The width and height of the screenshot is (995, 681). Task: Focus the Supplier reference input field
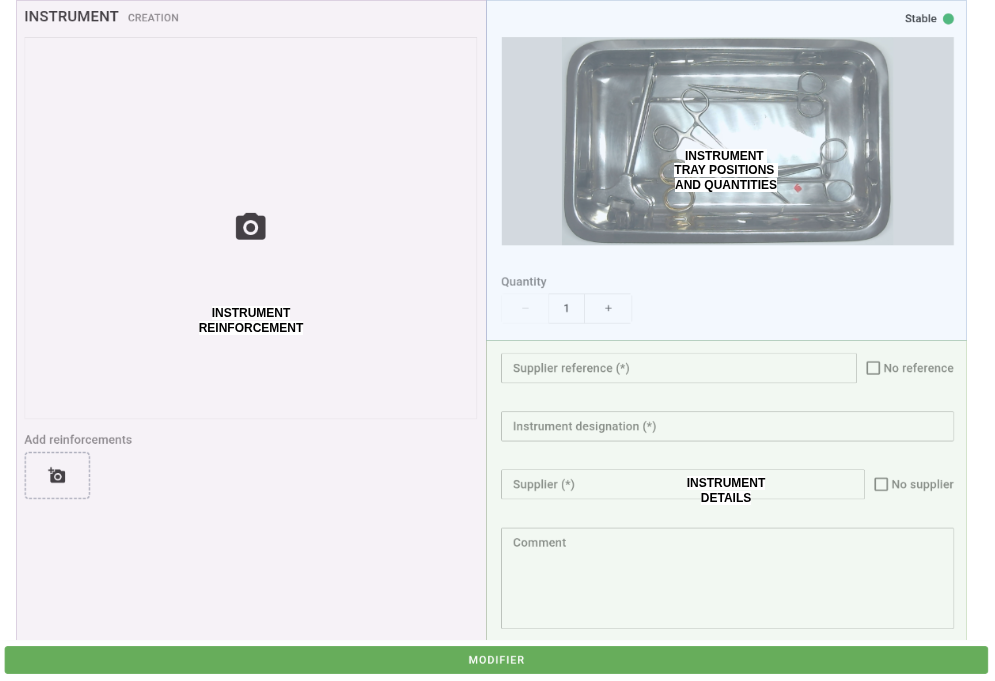(x=678, y=368)
